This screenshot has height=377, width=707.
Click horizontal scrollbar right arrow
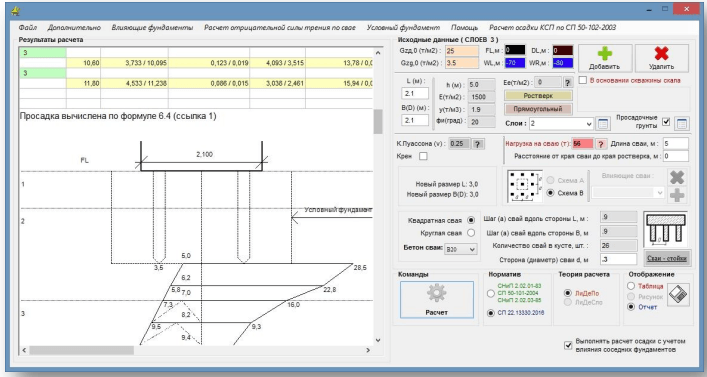pyautogui.click(x=368, y=350)
